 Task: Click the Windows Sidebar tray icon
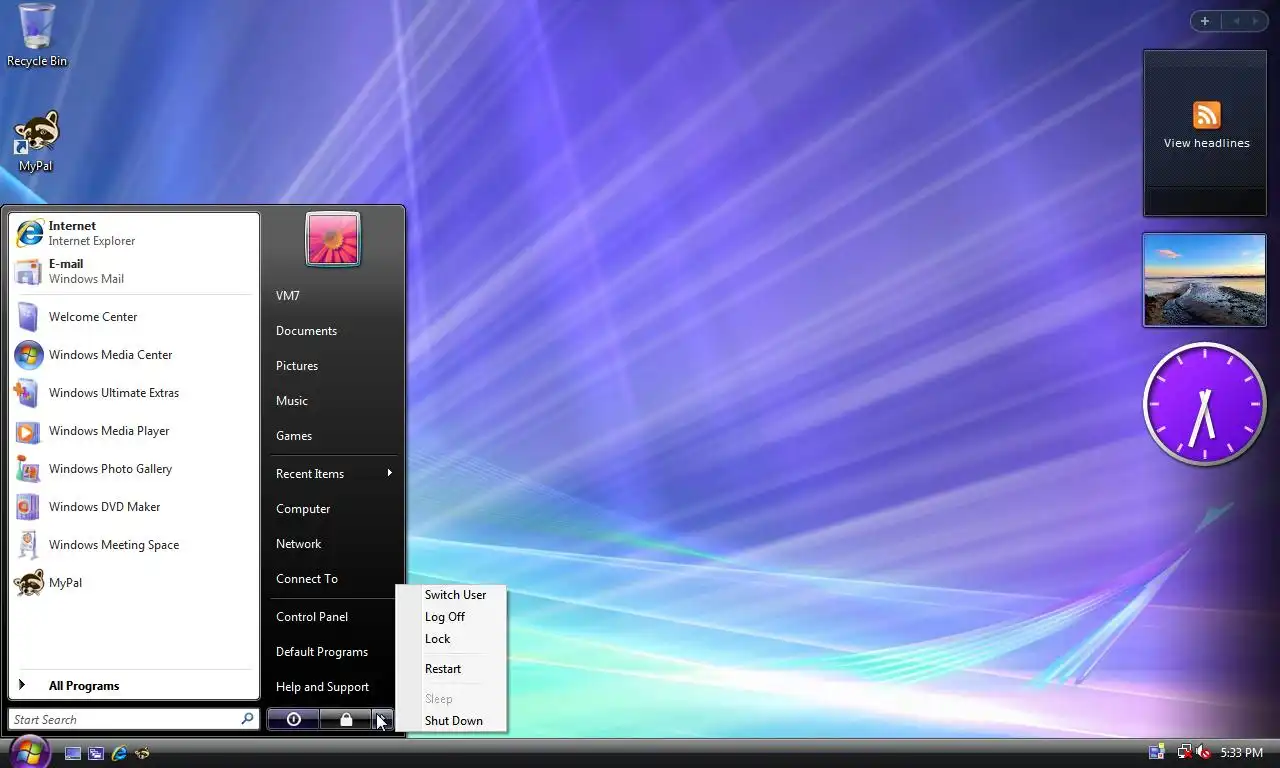pos(1157,752)
